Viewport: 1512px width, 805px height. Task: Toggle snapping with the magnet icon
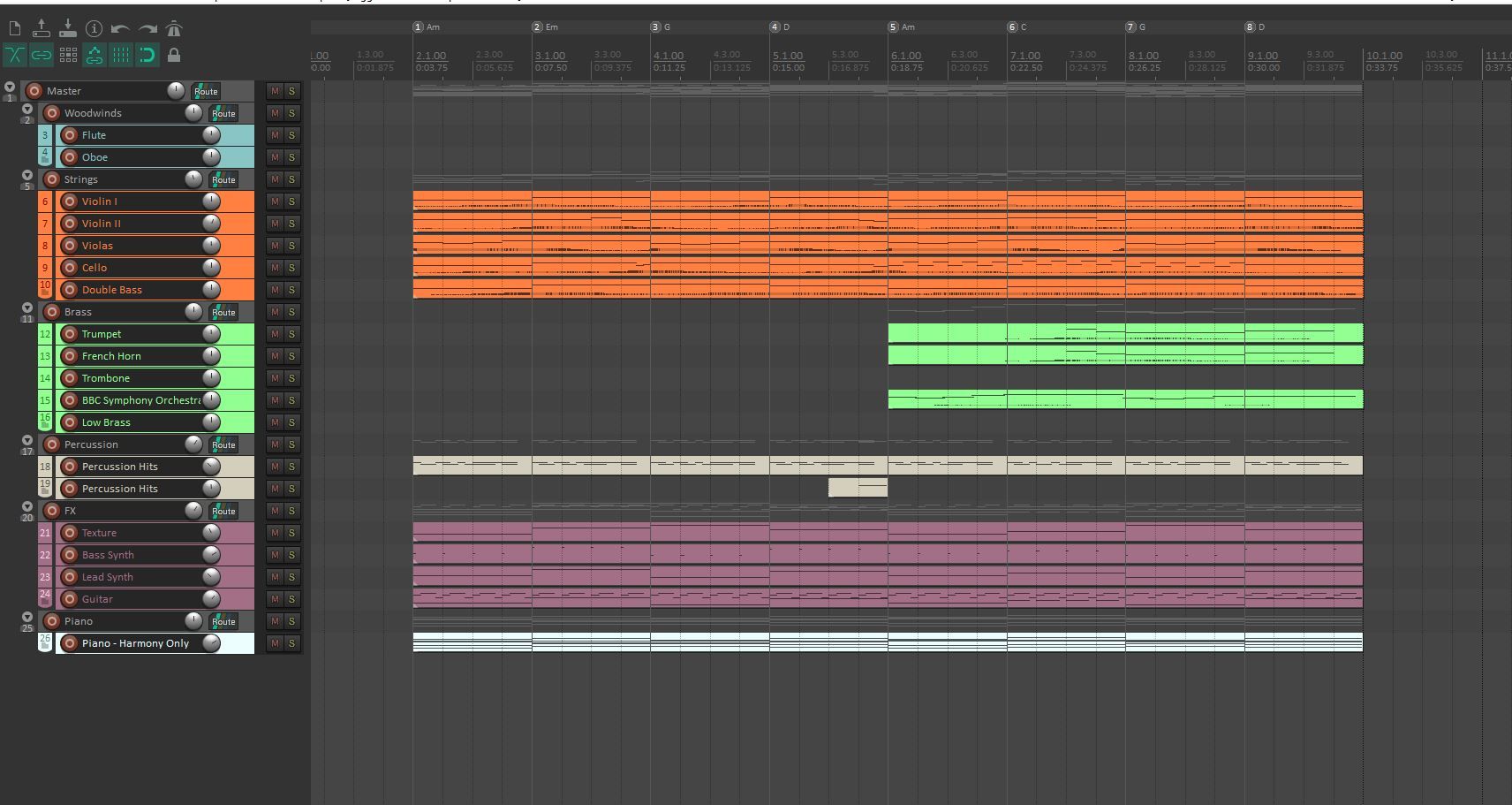pyautogui.click(x=147, y=55)
